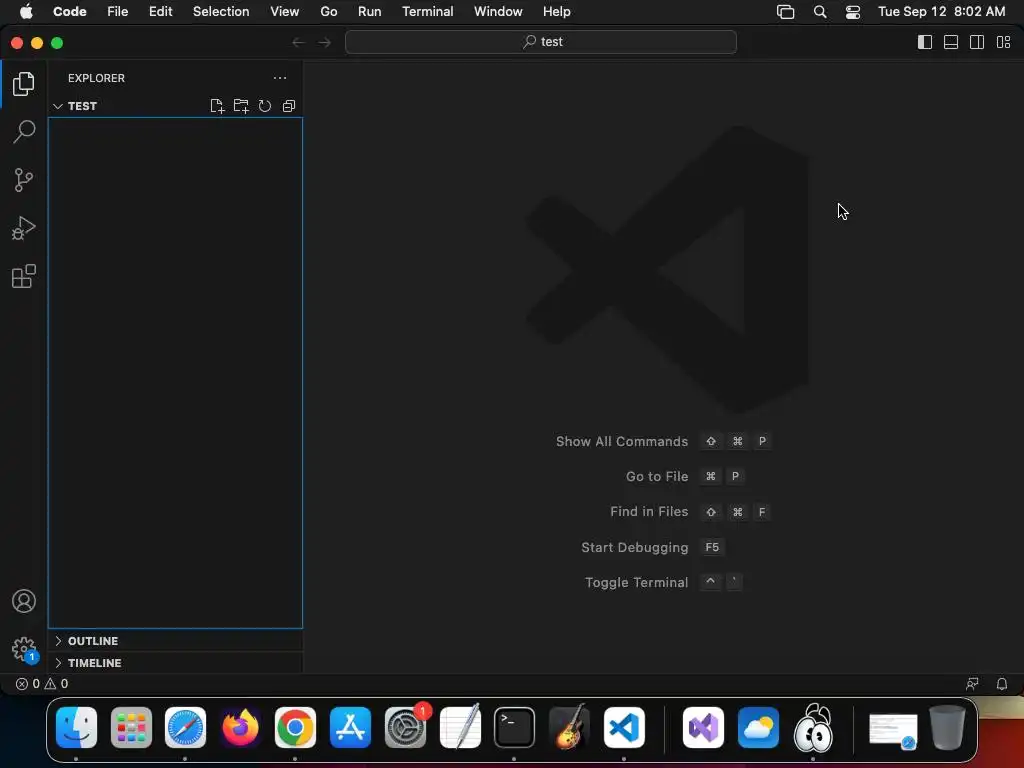Open Visual Studio Code from the Dock
Screen dimensions: 1024x768
tap(624, 728)
